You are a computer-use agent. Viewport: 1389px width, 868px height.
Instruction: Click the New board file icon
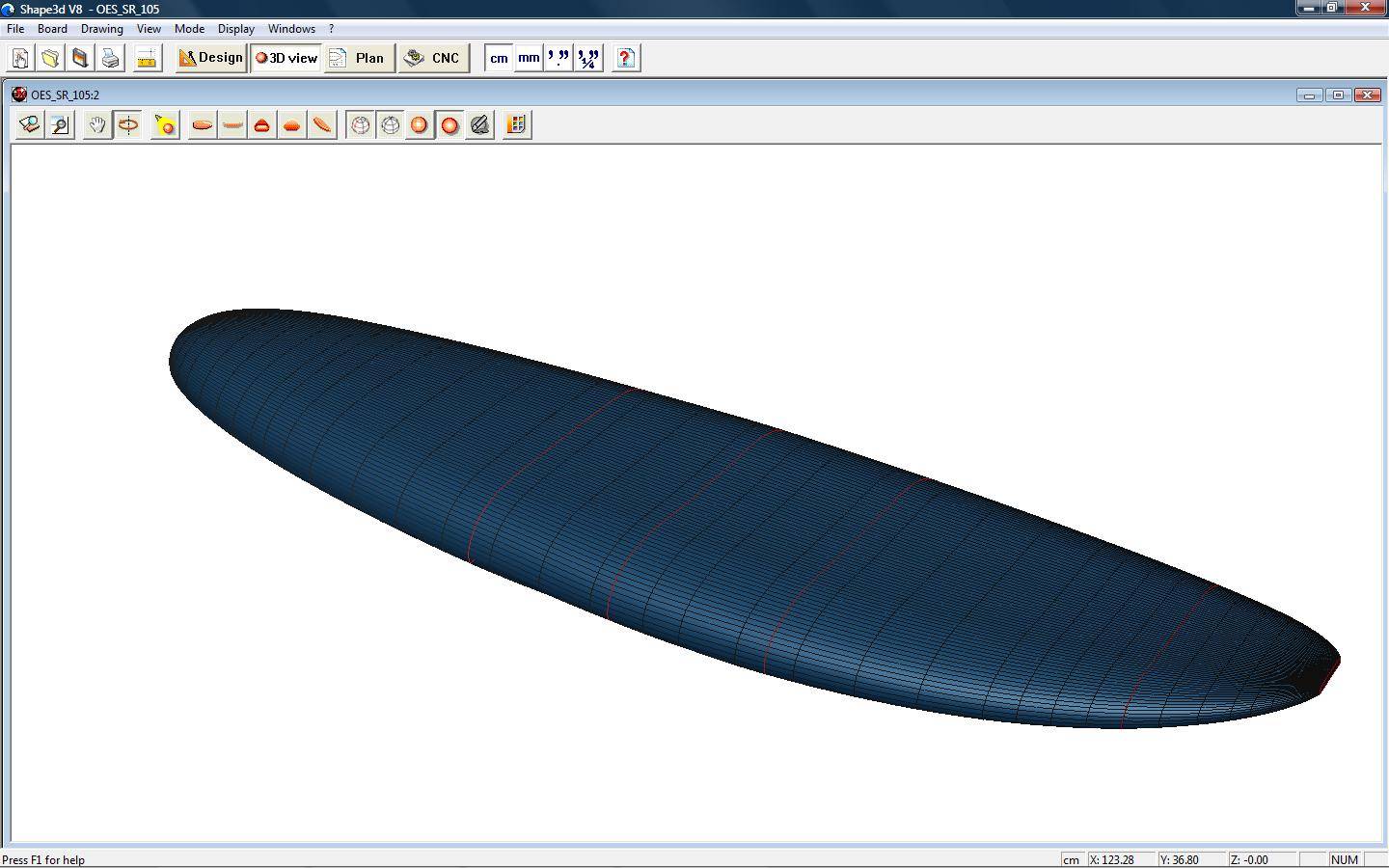point(20,58)
